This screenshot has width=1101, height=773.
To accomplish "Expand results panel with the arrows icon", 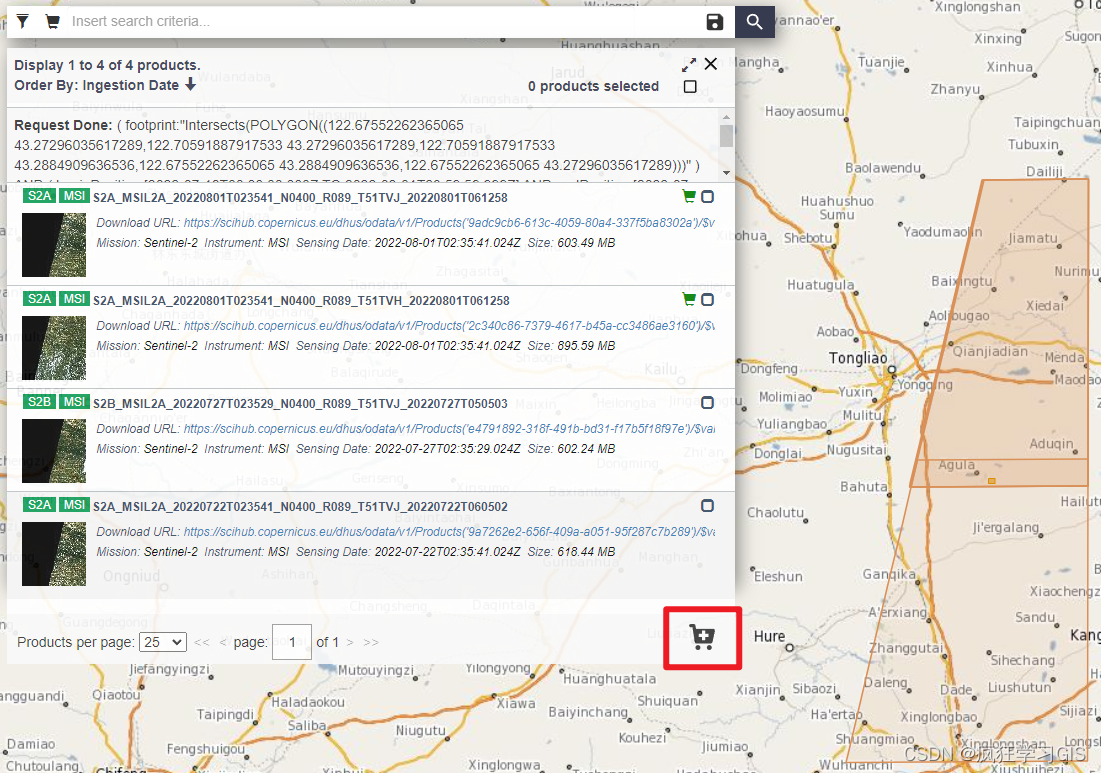I will click(x=689, y=65).
